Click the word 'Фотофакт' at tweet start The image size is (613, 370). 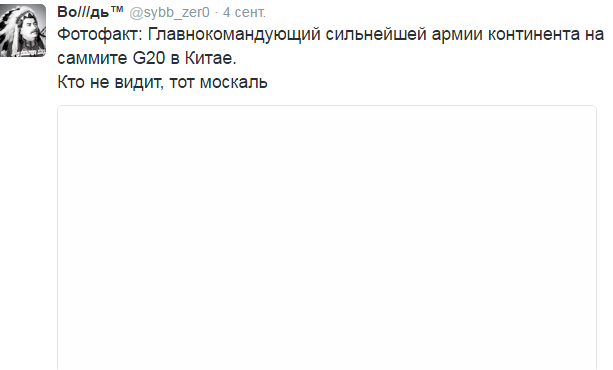(x=98, y=34)
